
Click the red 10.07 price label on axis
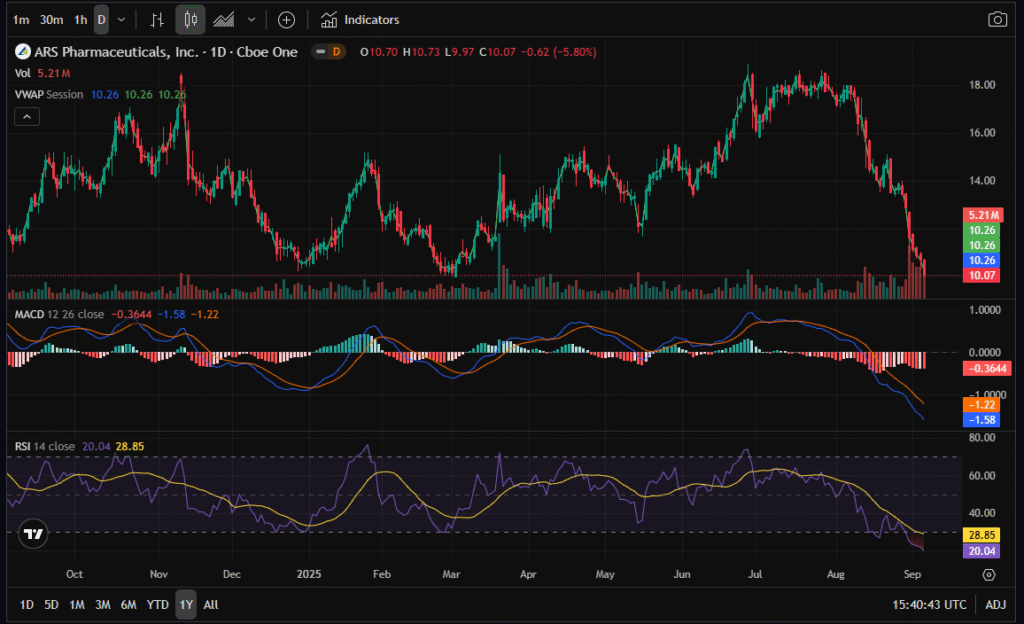[981, 275]
